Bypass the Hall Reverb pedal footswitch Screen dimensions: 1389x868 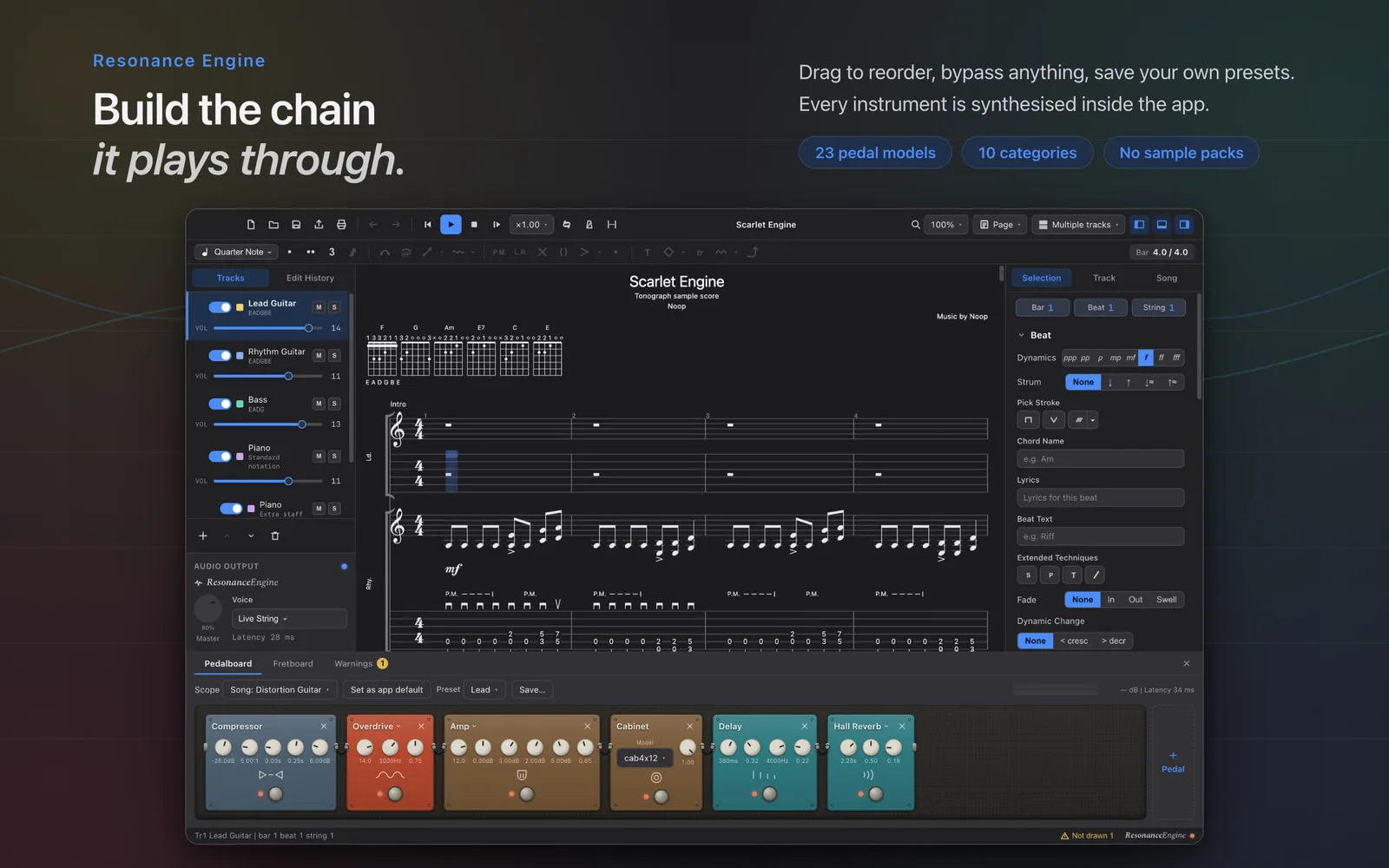tap(876, 794)
